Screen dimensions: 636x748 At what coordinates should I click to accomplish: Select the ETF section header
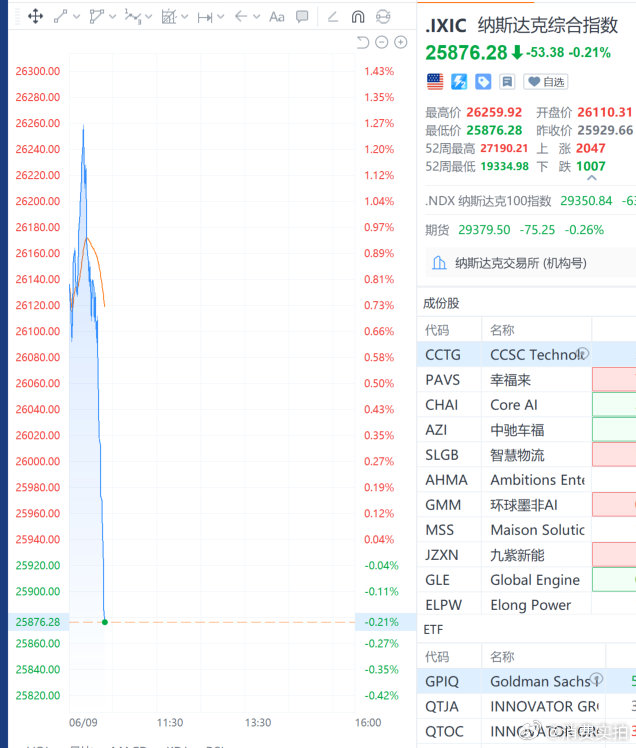click(433, 630)
